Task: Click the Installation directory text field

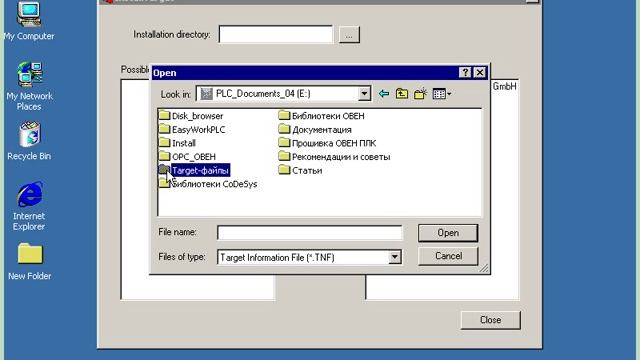Action: pos(276,34)
